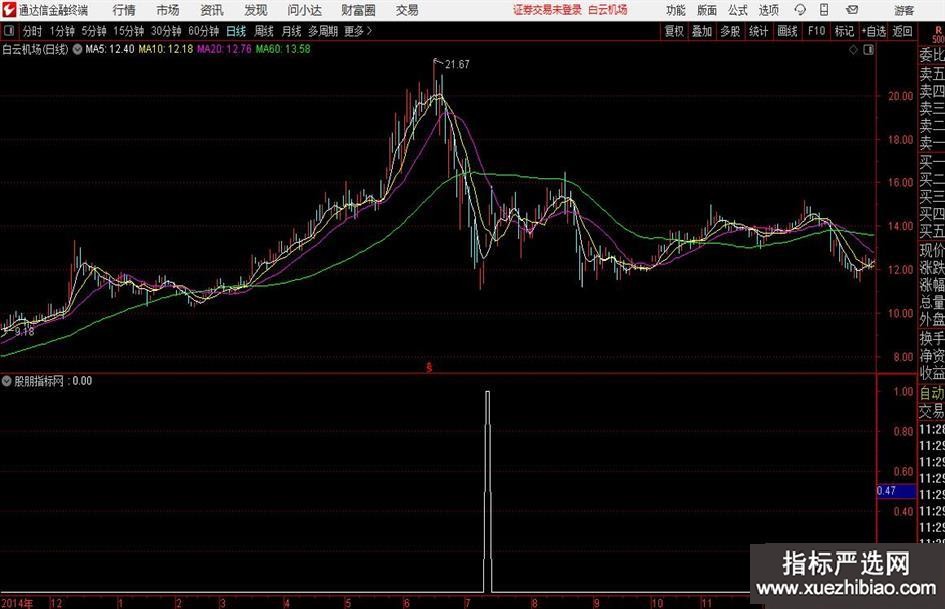The height and width of the screenshot is (609, 945).
Task: Click the MA60: 13.58 indicator value
Action: click(x=283, y=49)
